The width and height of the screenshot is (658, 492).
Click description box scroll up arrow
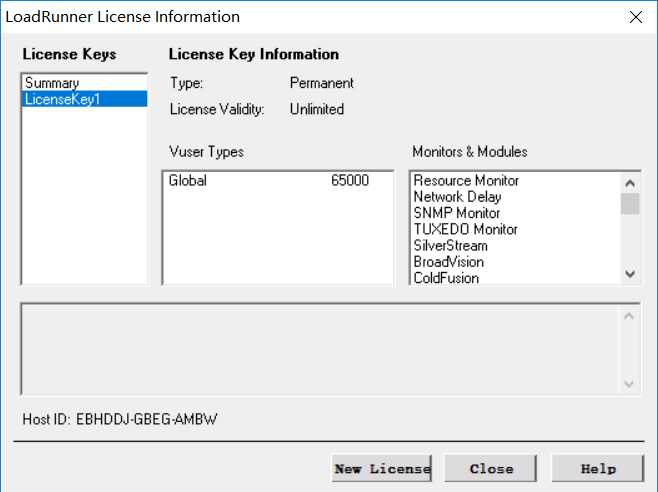(629, 316)
